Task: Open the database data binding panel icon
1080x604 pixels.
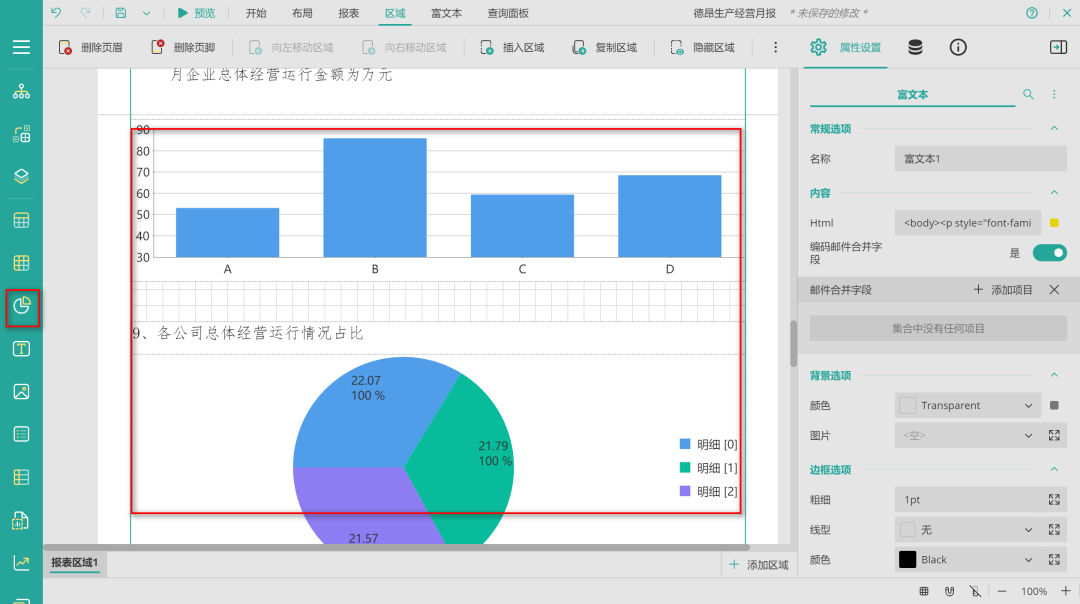Action: click(915, 47)
